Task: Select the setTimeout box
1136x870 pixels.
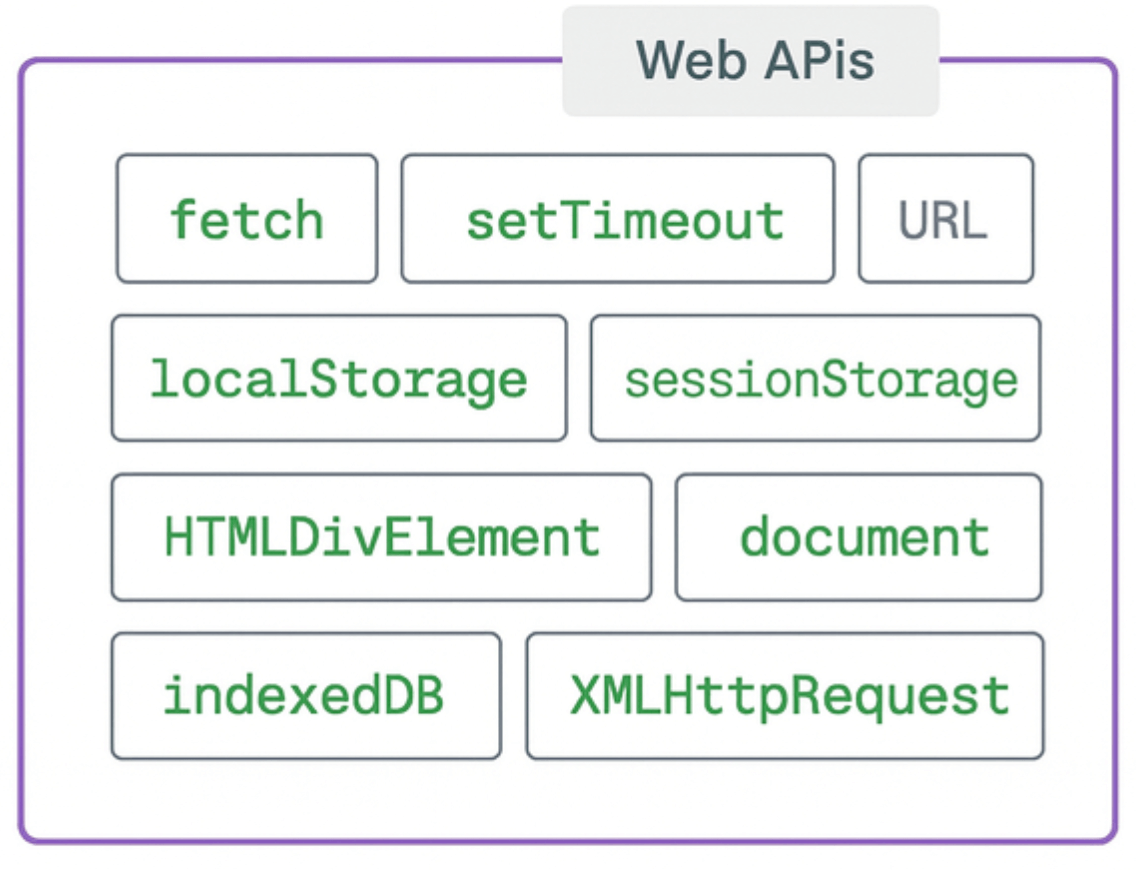Action: tap(617, 219)
